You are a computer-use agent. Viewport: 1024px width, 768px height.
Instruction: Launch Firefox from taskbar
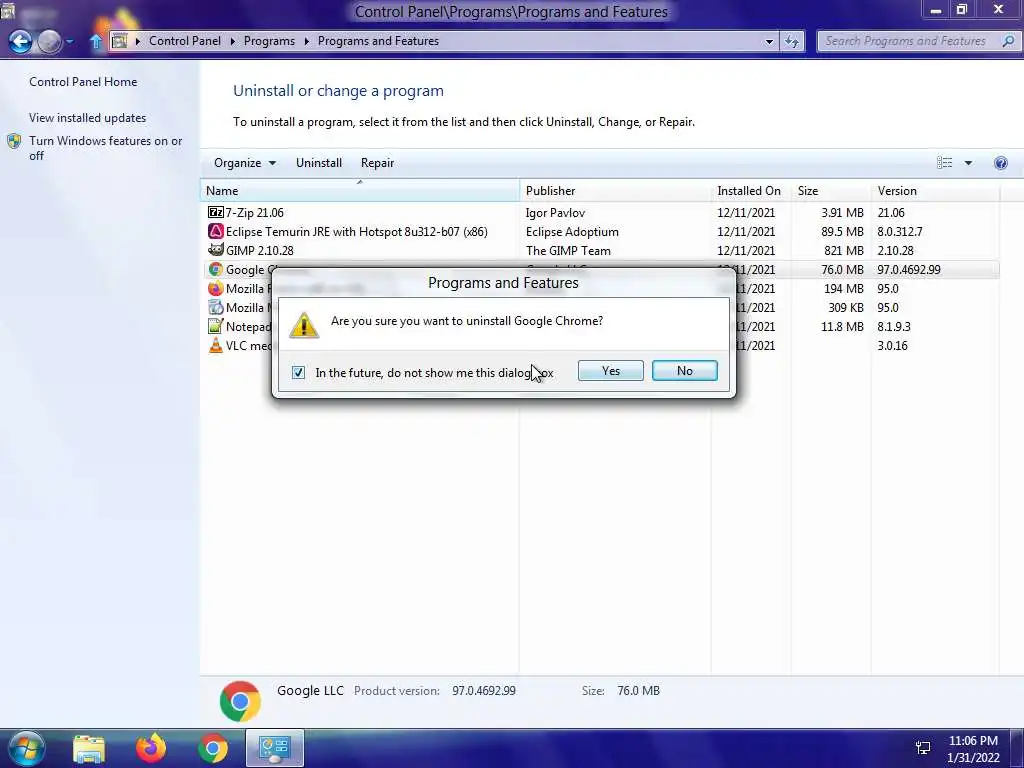pyautogui.click(x=150, y=748)
